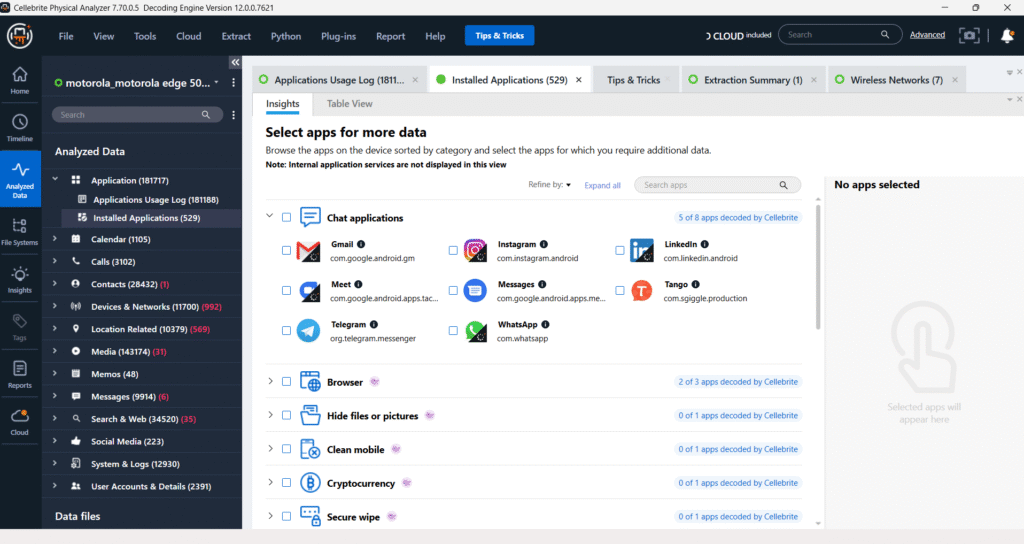
Task: Expand the Browser category
Action: (x=270, y=381)
